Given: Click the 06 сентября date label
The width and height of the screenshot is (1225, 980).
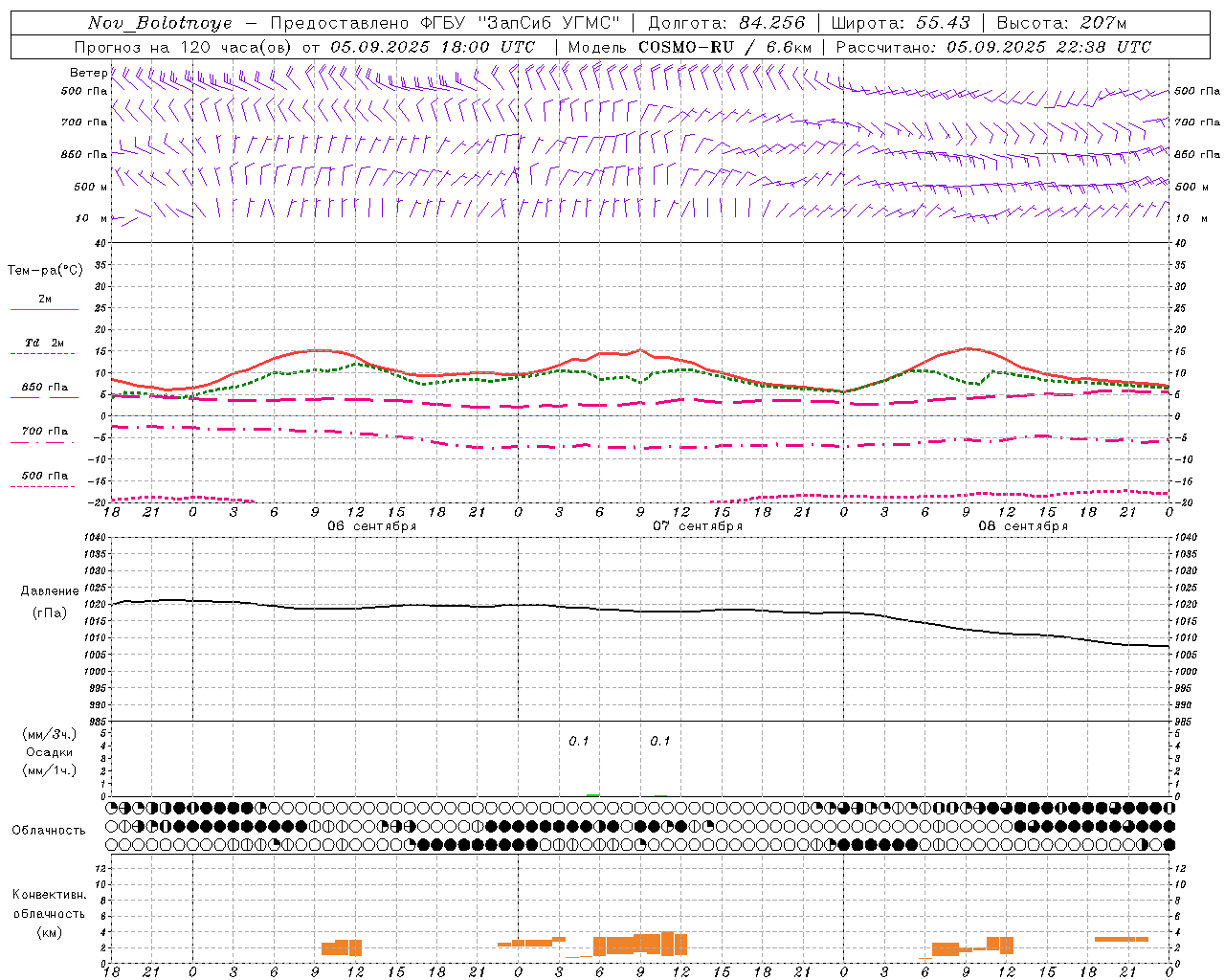Looking at the screenshot, I should [x=371, y=525].
